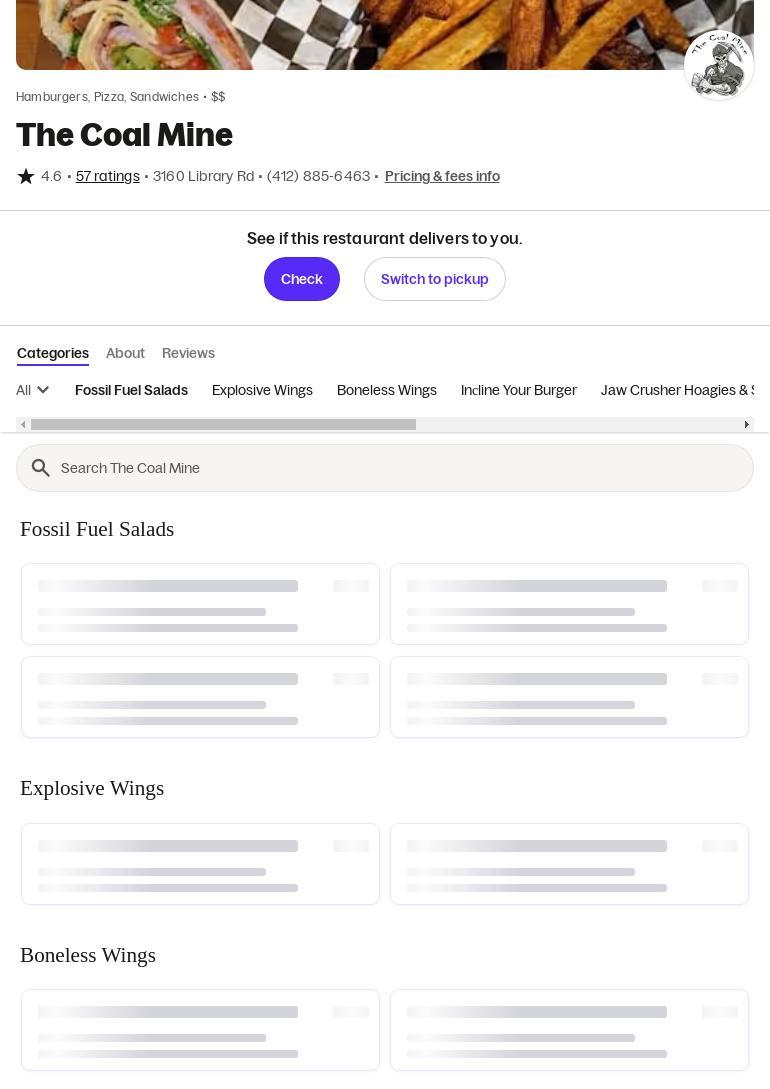Select Incline Your Burger category
770x1089 pixels.
click(518, 390)
